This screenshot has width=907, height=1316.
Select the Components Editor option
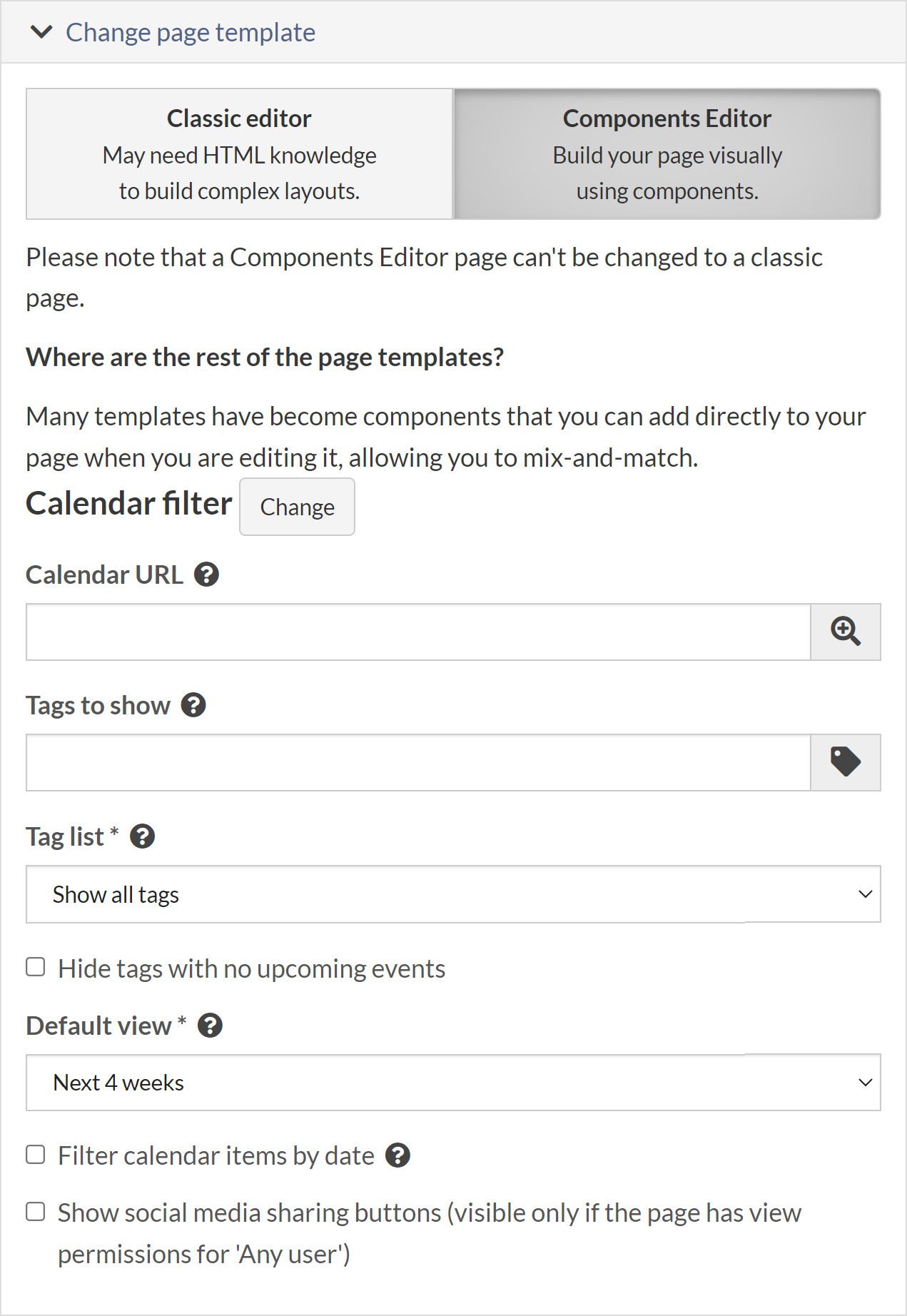tap(666, 153)
